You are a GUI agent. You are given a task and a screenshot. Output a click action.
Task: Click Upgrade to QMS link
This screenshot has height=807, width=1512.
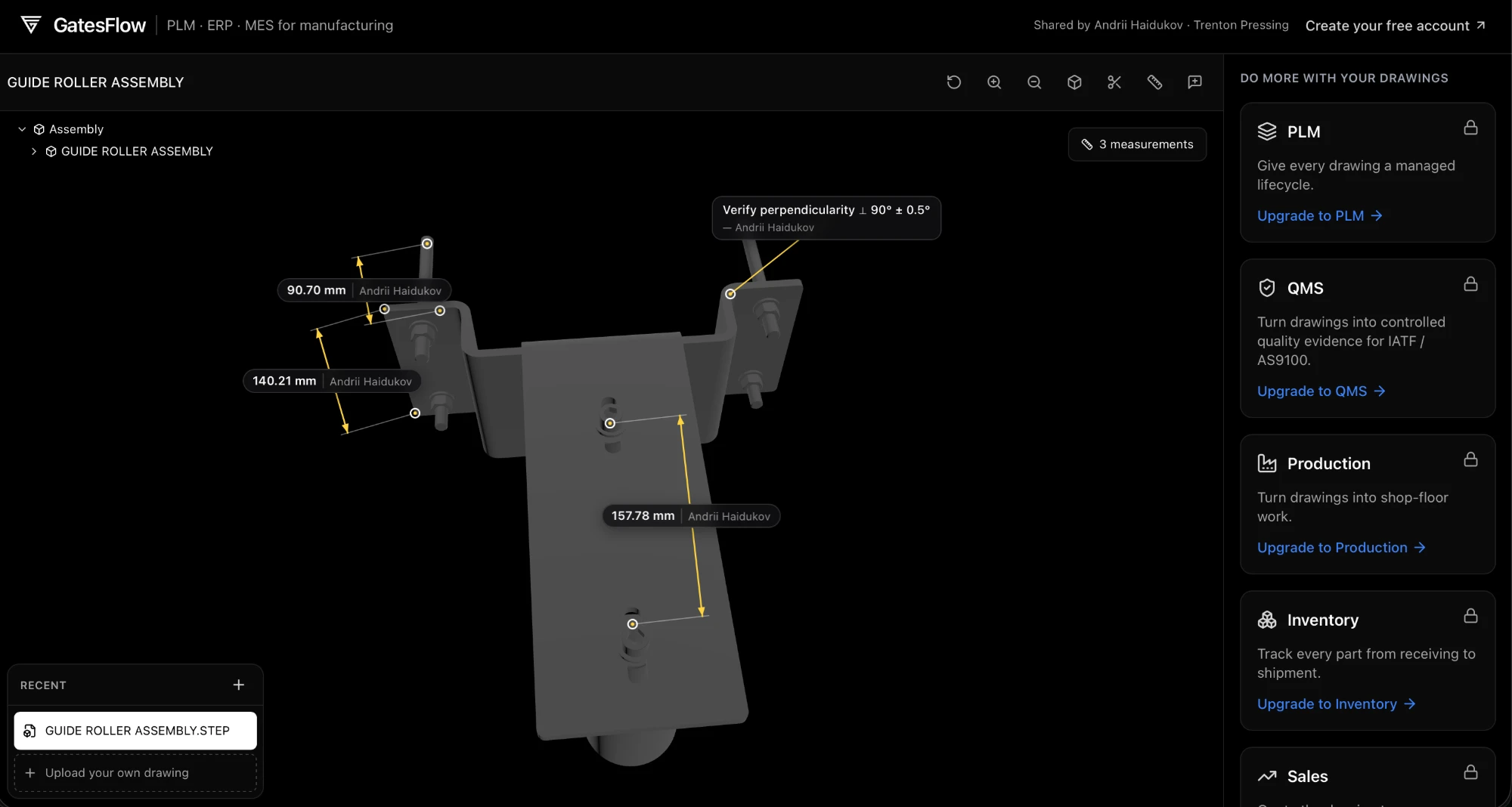1321,391
